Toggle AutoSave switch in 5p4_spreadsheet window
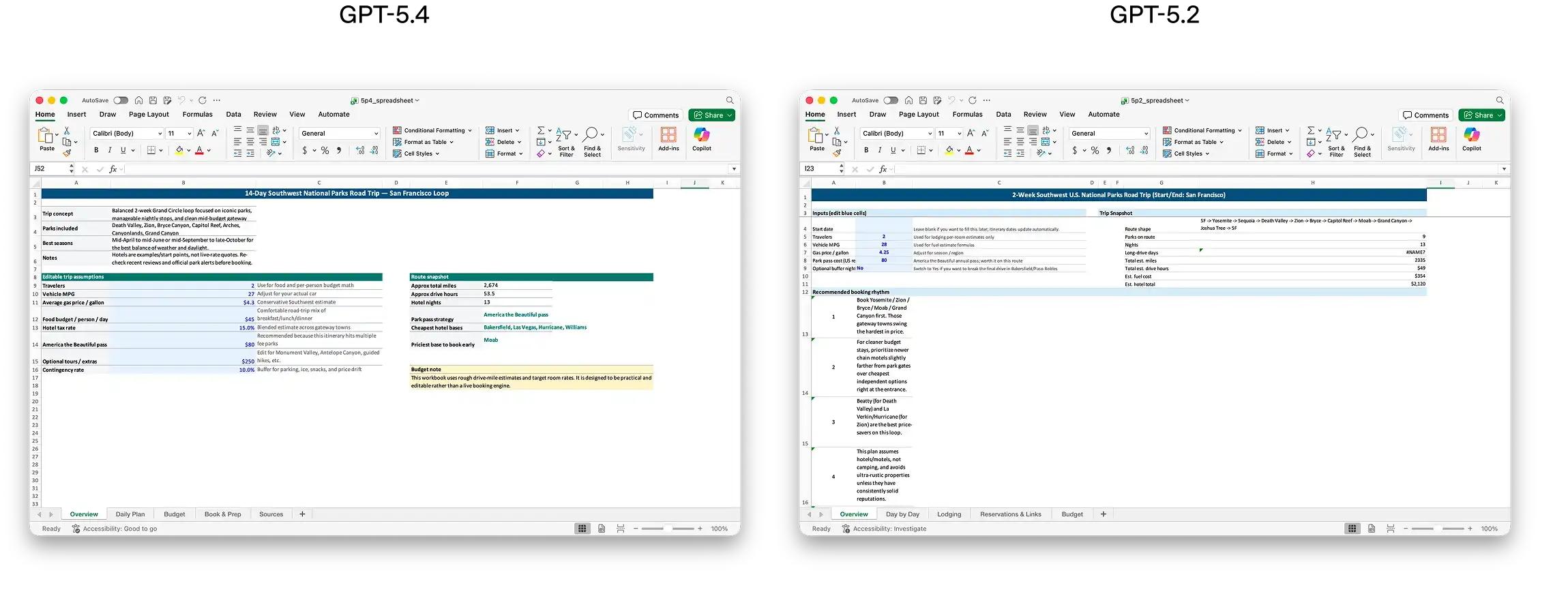1568x590 pixels. click(x=121, y=100)
